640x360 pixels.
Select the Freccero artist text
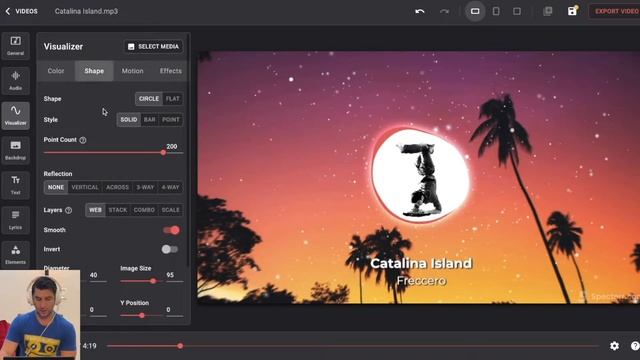click(421, 281)
